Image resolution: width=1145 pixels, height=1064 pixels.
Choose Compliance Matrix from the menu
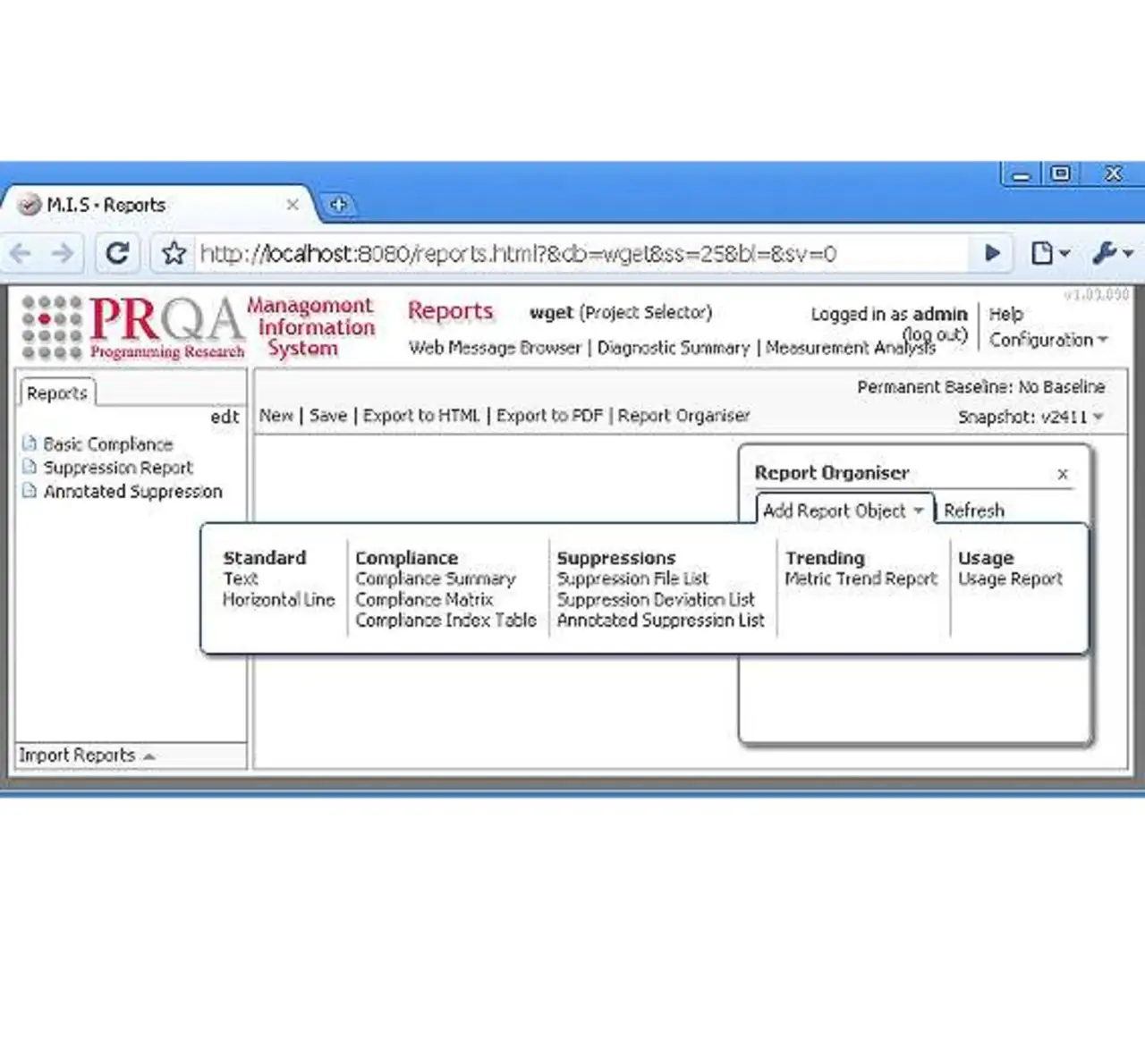click(424, 599)
